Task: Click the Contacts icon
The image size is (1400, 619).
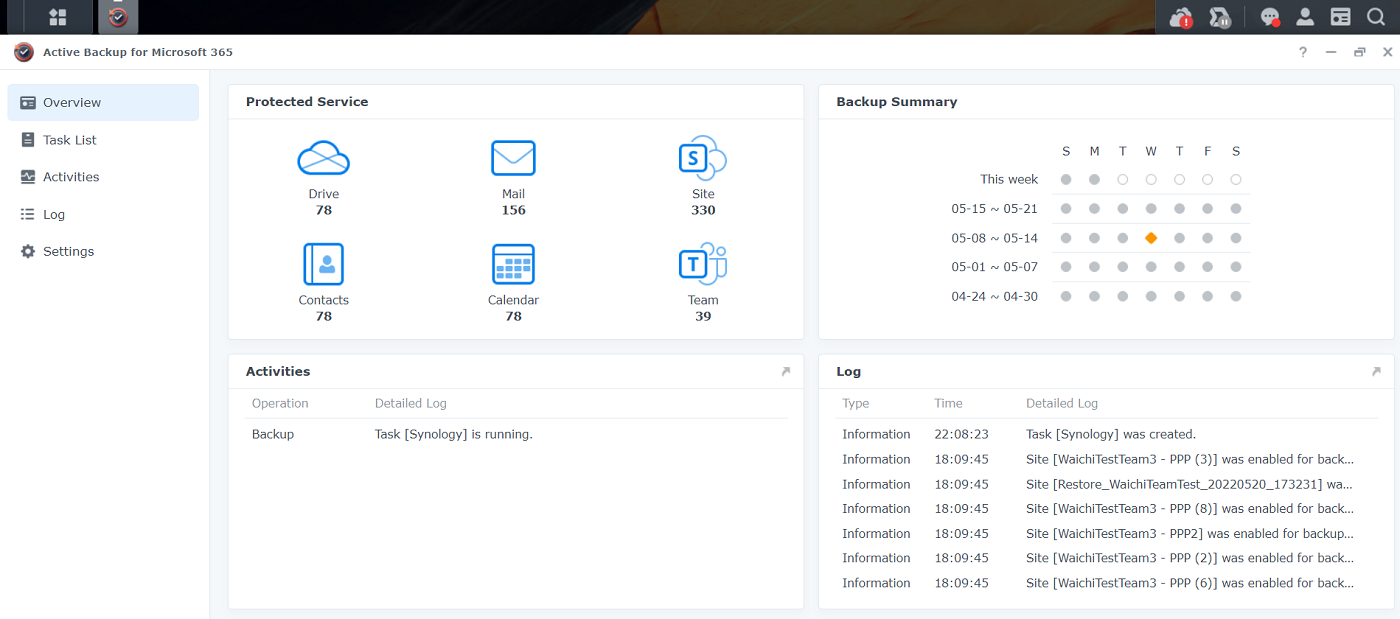Action: coord(323,264)
